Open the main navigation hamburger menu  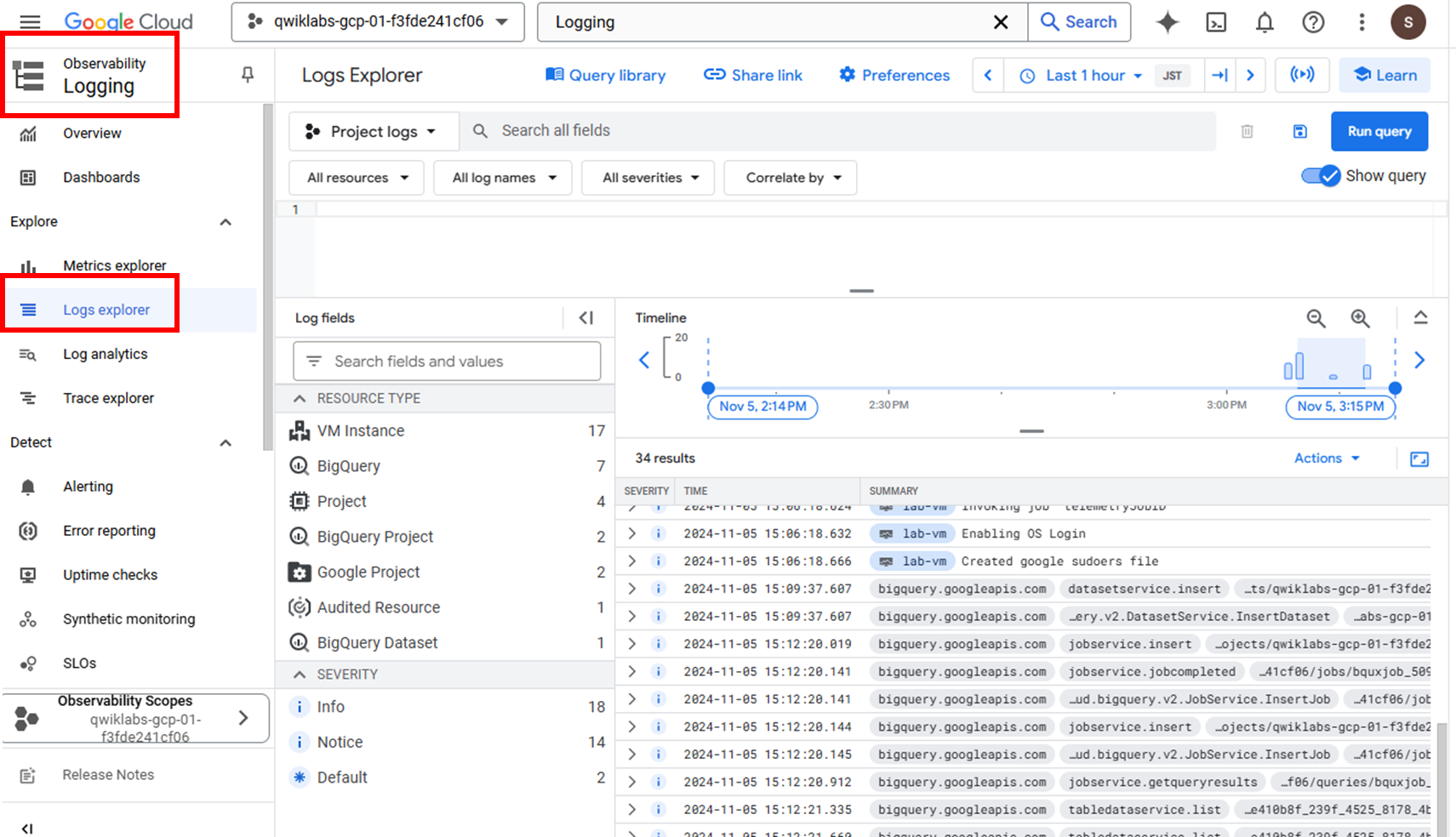pyautogui.click(x=30, y=22)
